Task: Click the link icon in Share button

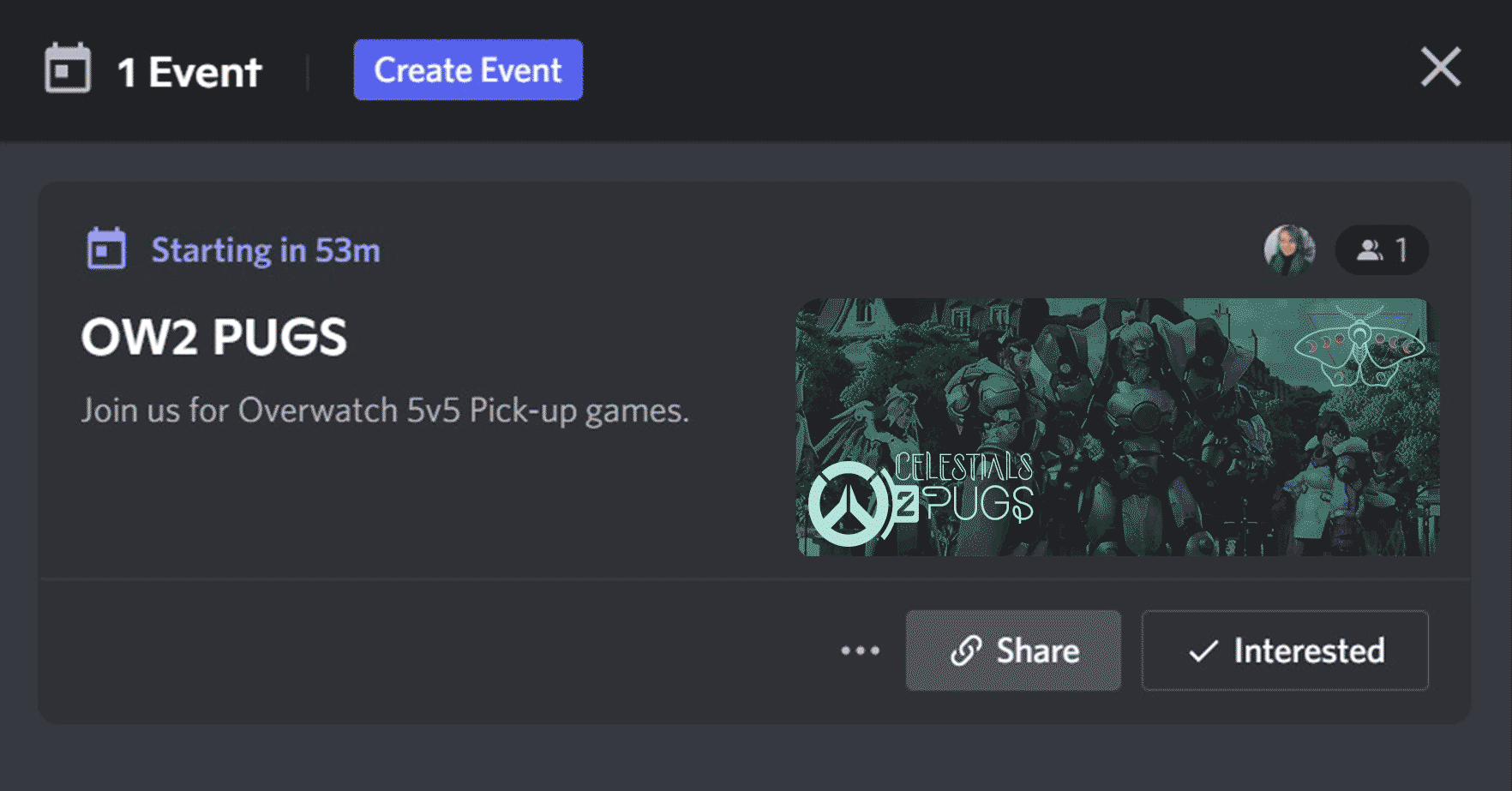Action: pos(966,651)
